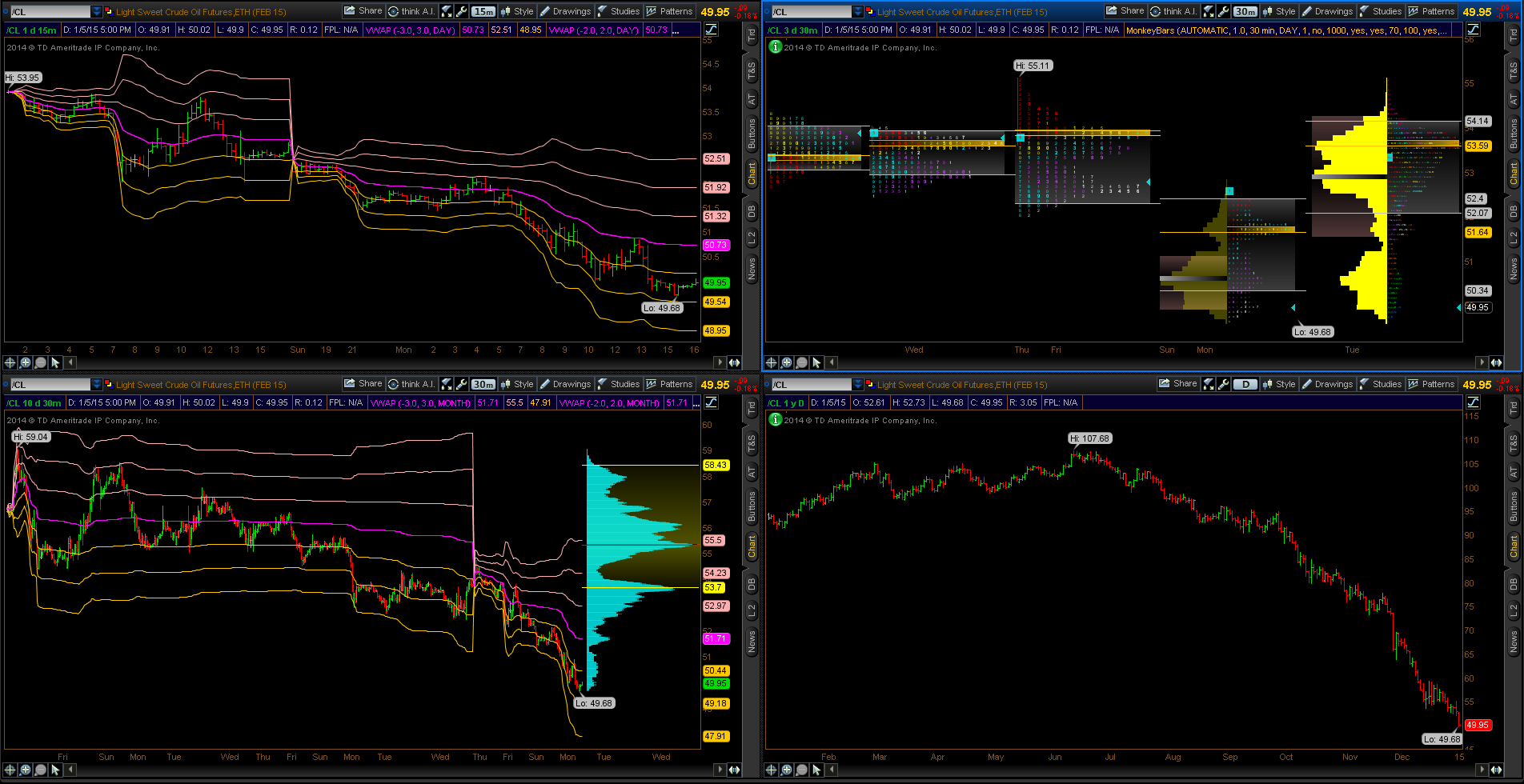Open the Buttons sidebar tab of the 1 y D chart
The image size is (1524, 784).
pyautogui.click(x=1514, y=507)
